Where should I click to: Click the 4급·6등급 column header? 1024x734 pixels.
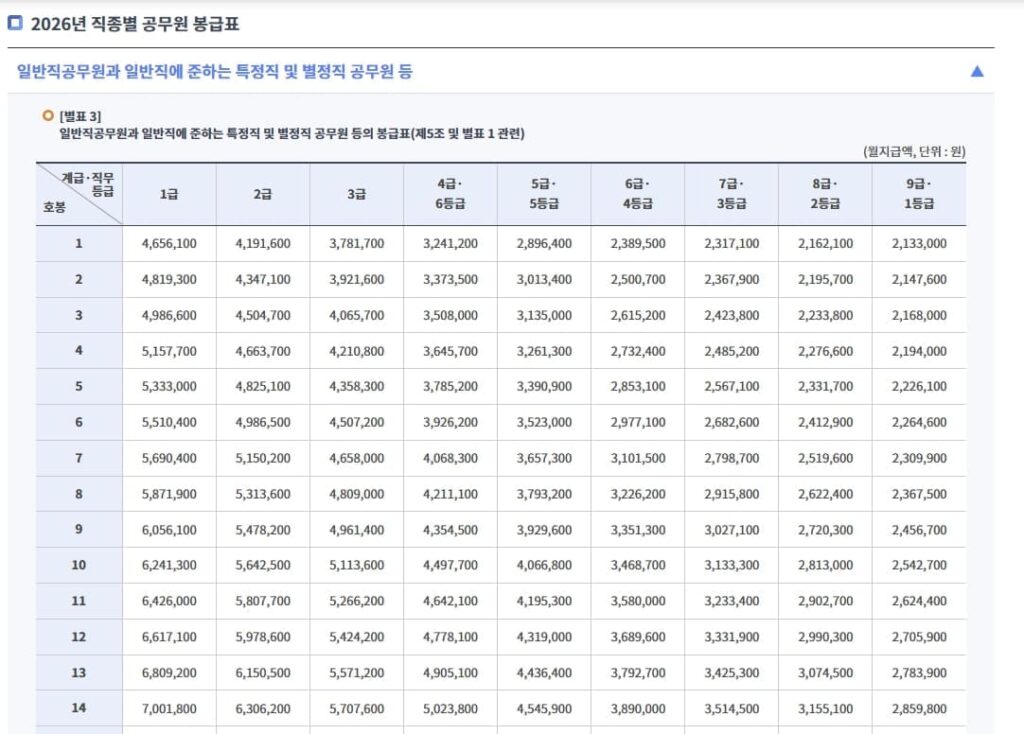[x=450, y=194]
